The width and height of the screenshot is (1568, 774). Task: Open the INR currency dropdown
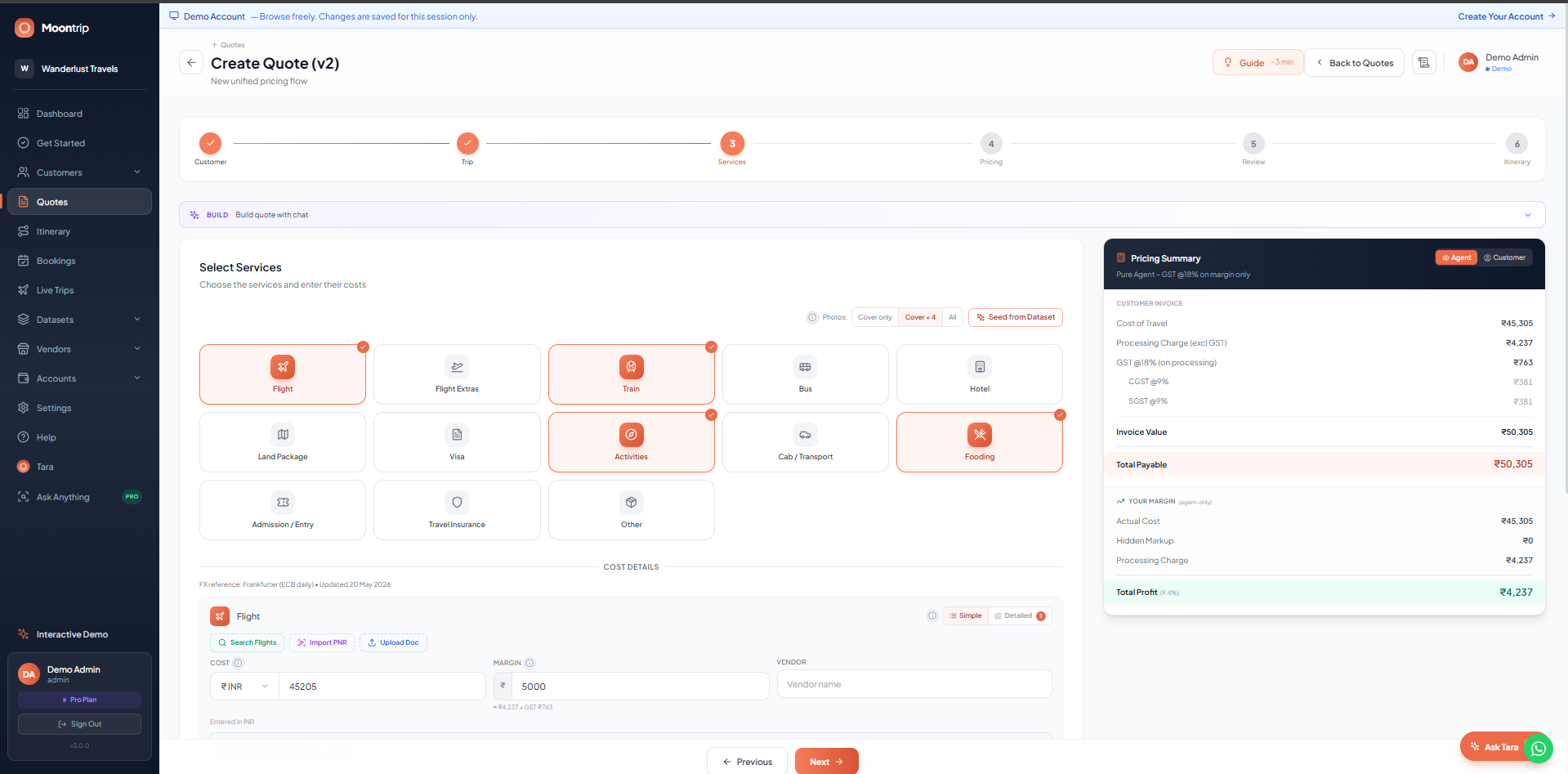(x=244, y=687)
